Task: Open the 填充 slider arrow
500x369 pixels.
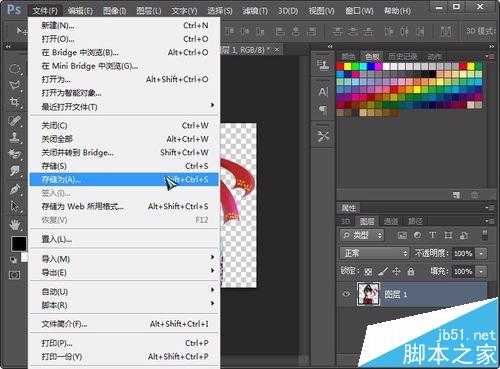Action: pyautogui.click(x=481, y=272)
